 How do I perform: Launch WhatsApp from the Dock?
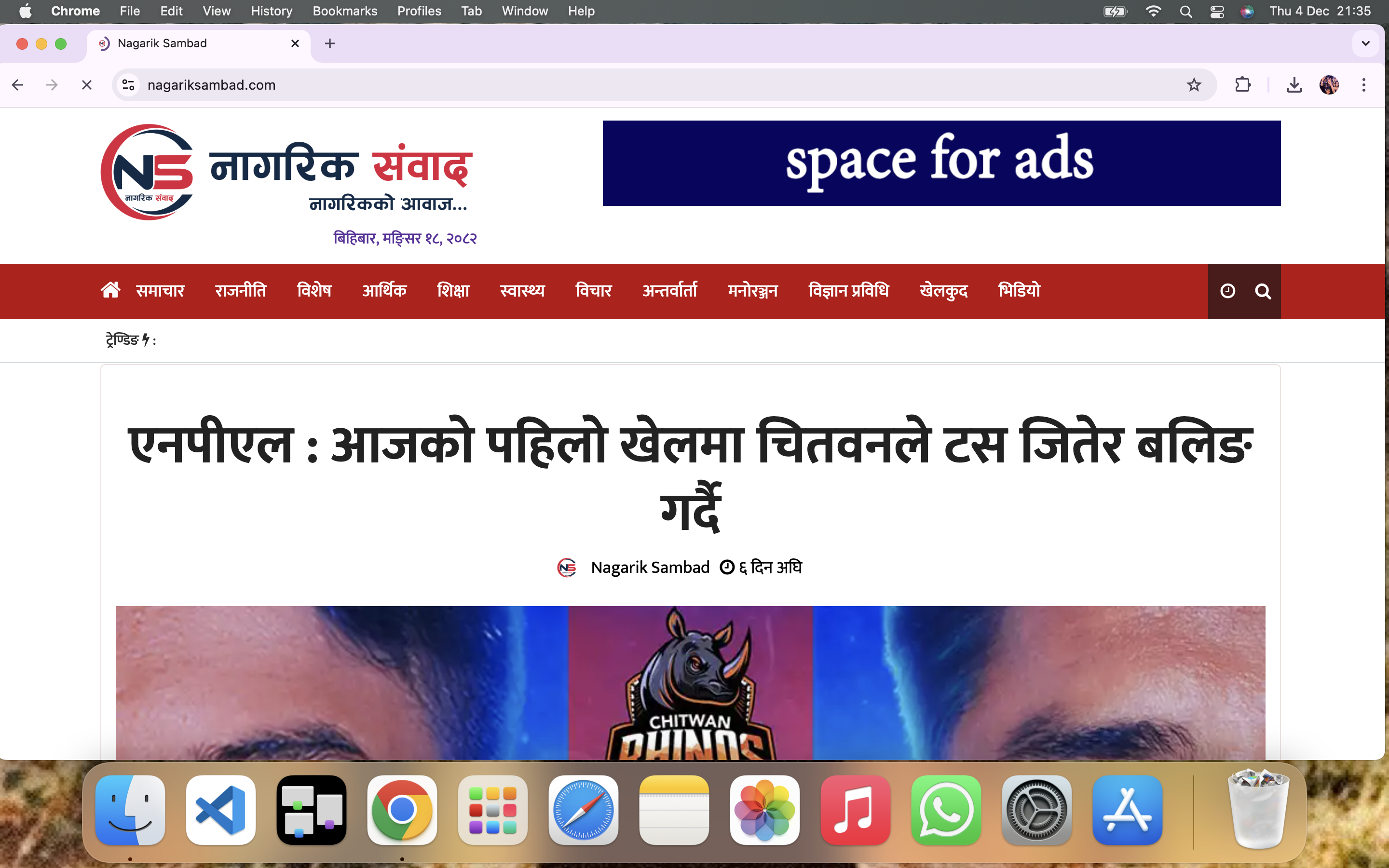click(x=945, y=811)
